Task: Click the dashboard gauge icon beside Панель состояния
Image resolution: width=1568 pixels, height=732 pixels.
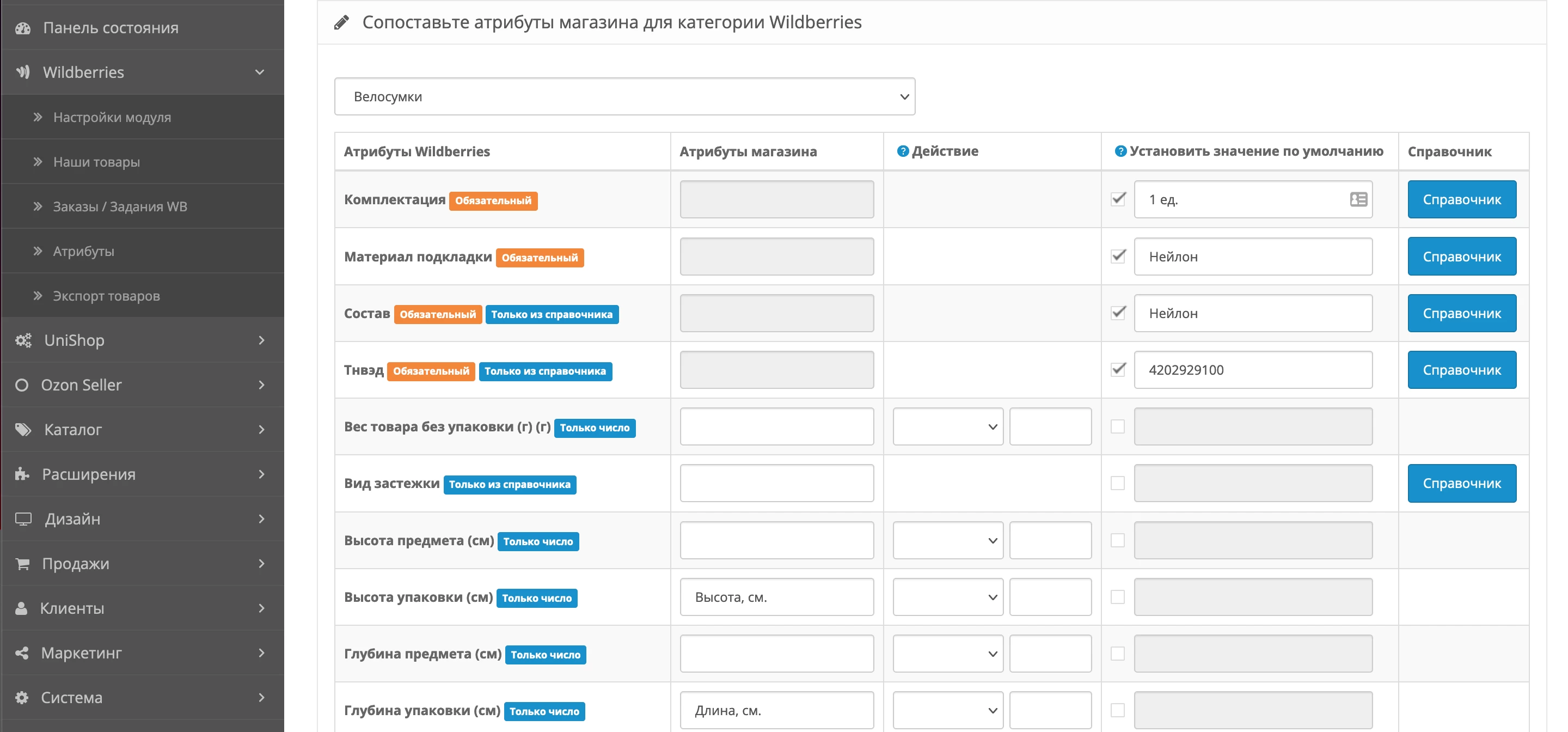Action: tap(23, 28)
